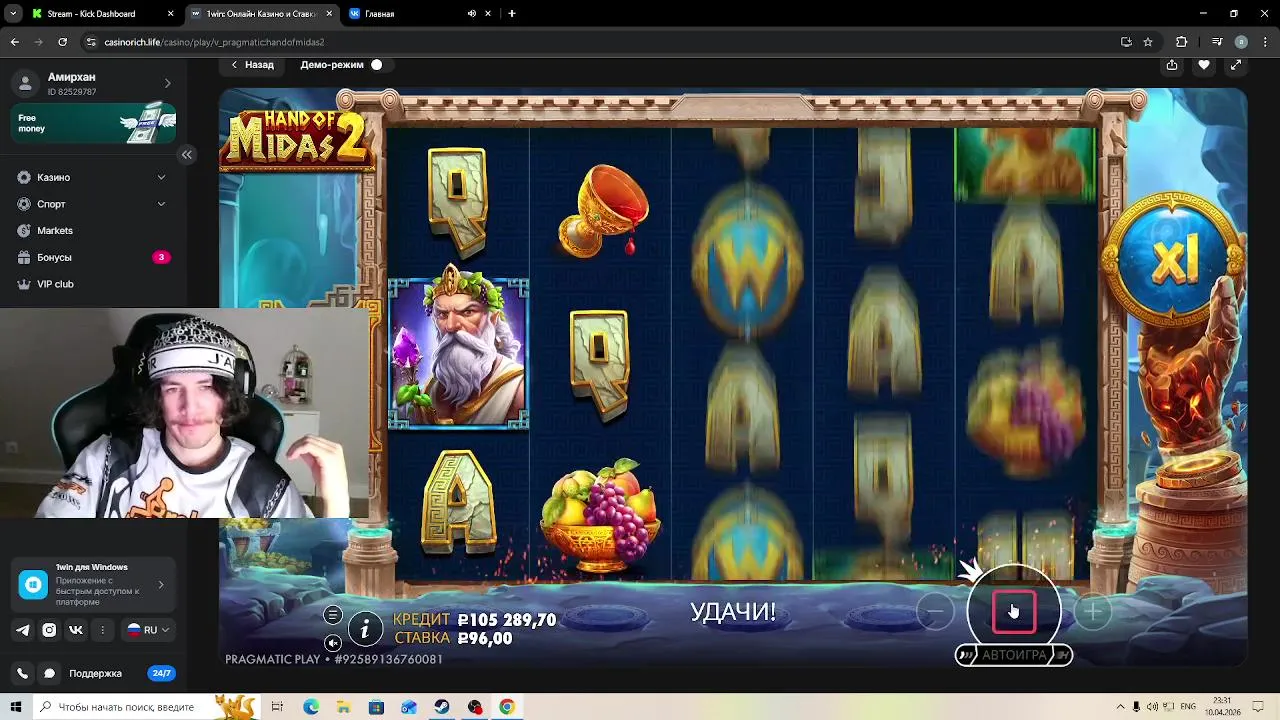Click the chat support icon

(x=49, y=674)
